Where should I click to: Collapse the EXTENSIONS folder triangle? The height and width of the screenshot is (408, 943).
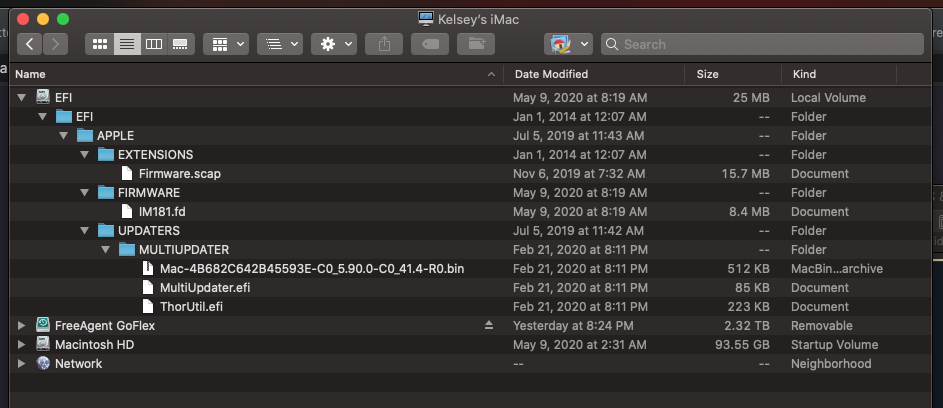tap(85, 155)
